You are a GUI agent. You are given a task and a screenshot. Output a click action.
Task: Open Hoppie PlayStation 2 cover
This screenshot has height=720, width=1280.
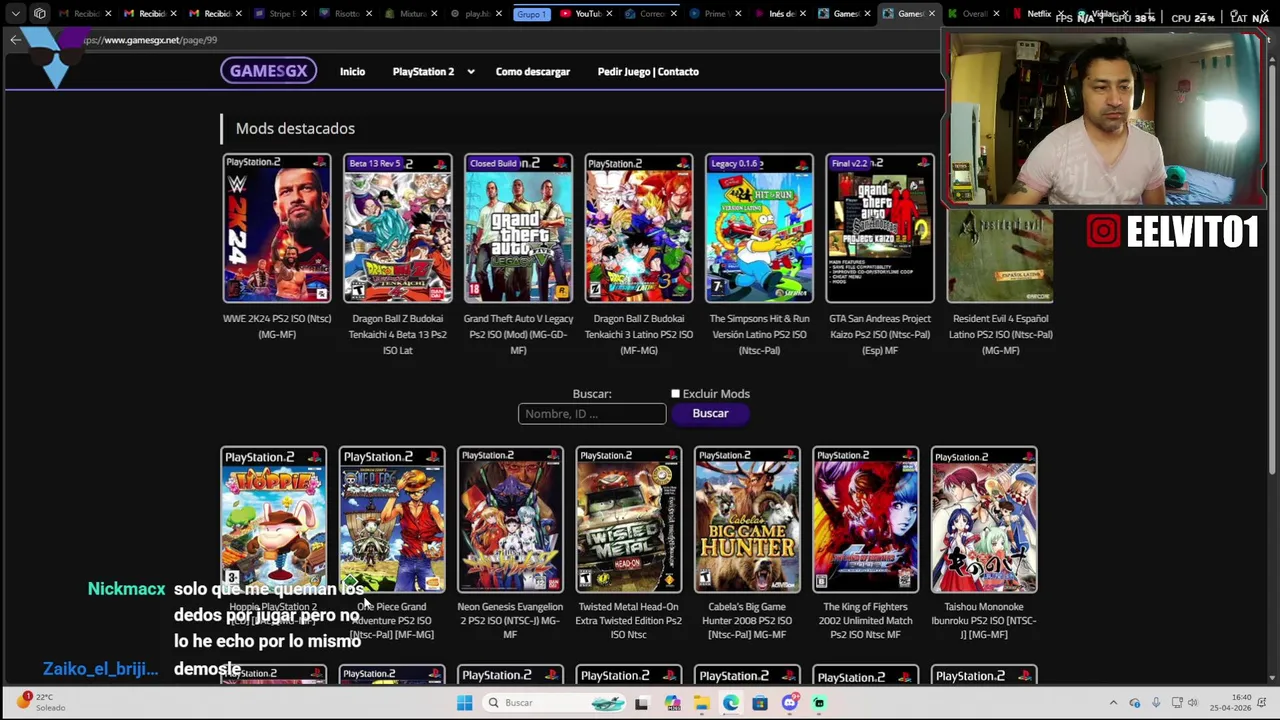coord(274,520)
